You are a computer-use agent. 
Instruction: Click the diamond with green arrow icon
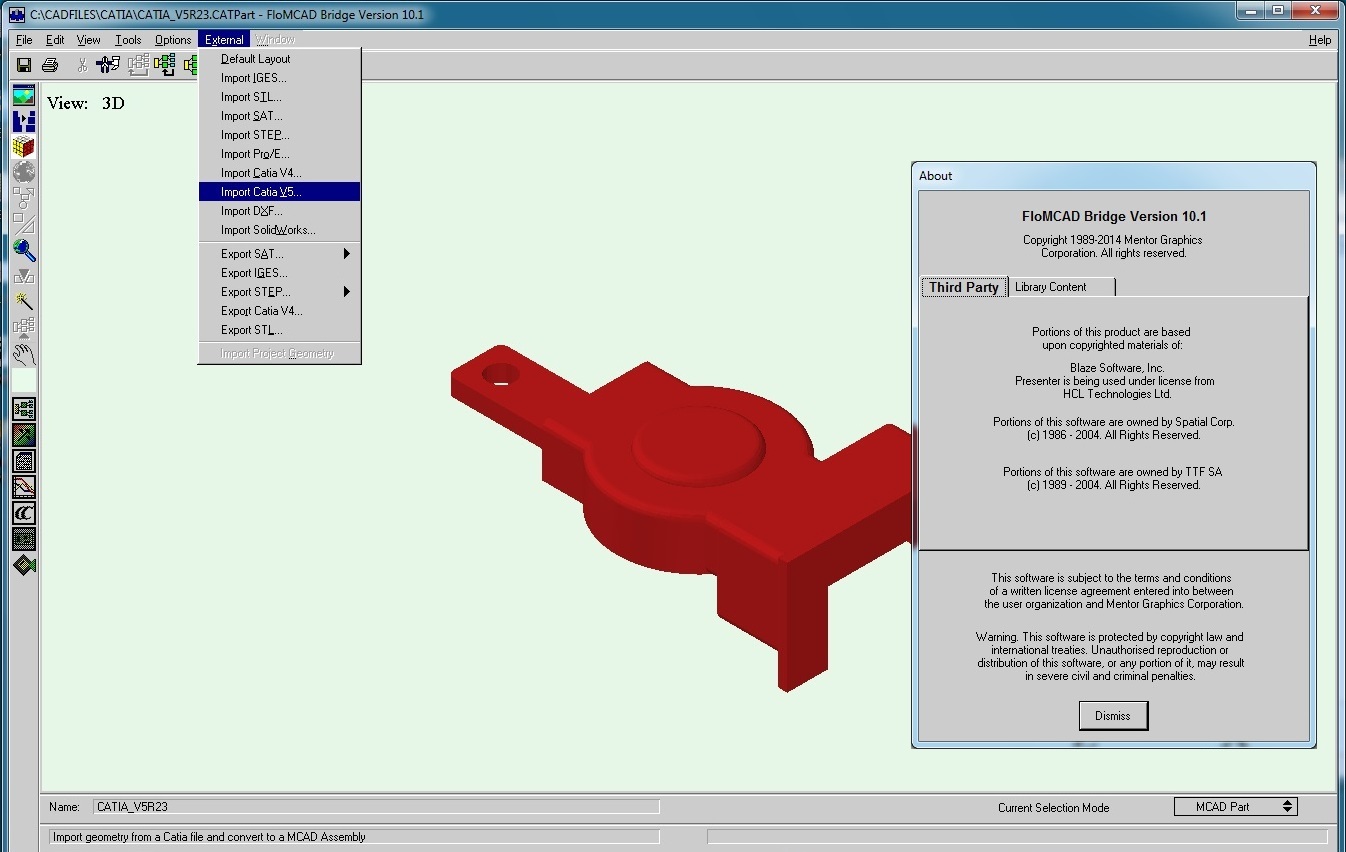click(x=24, y=565)
